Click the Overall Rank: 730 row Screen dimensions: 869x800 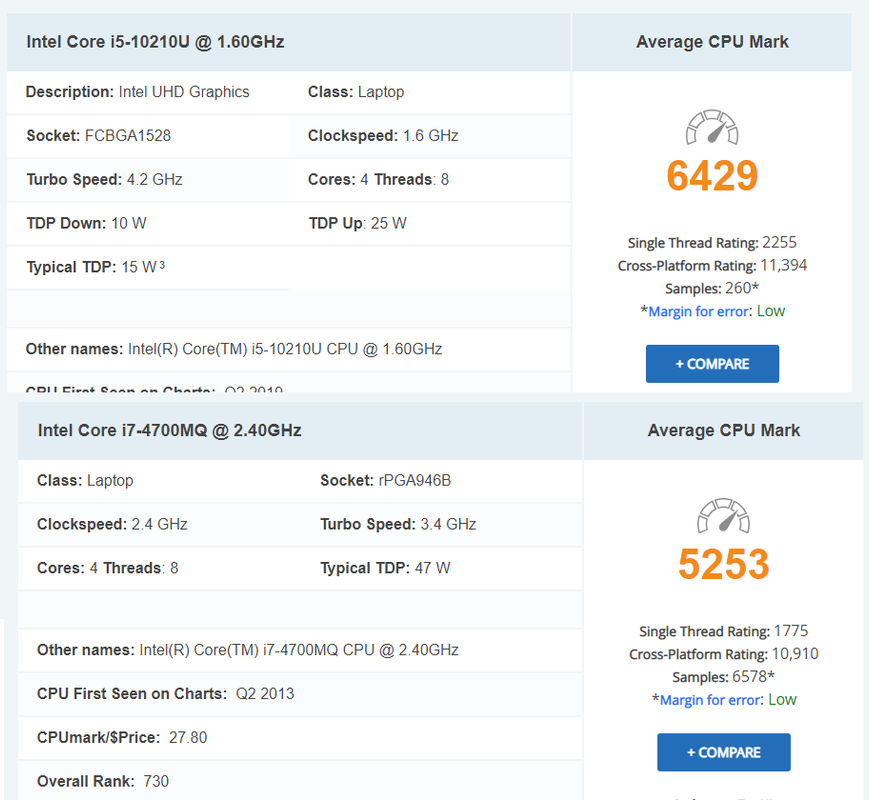pyautogui.click(x=300, y=781)
